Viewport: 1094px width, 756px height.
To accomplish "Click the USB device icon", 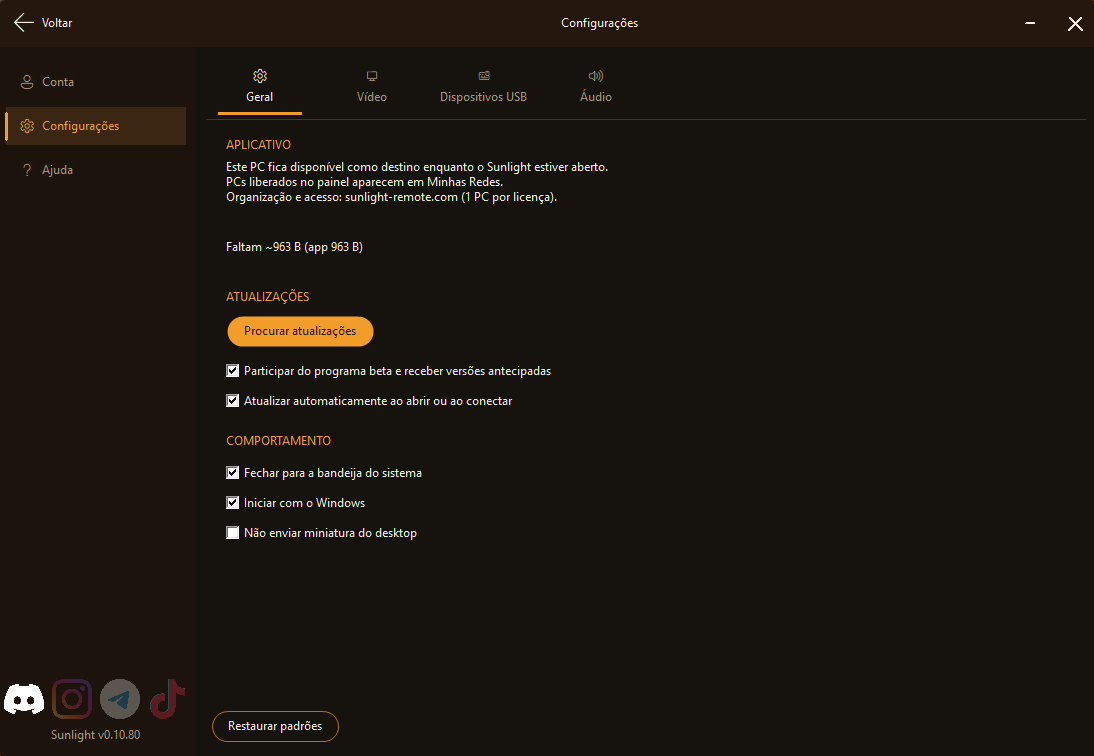I will [484, 75].
